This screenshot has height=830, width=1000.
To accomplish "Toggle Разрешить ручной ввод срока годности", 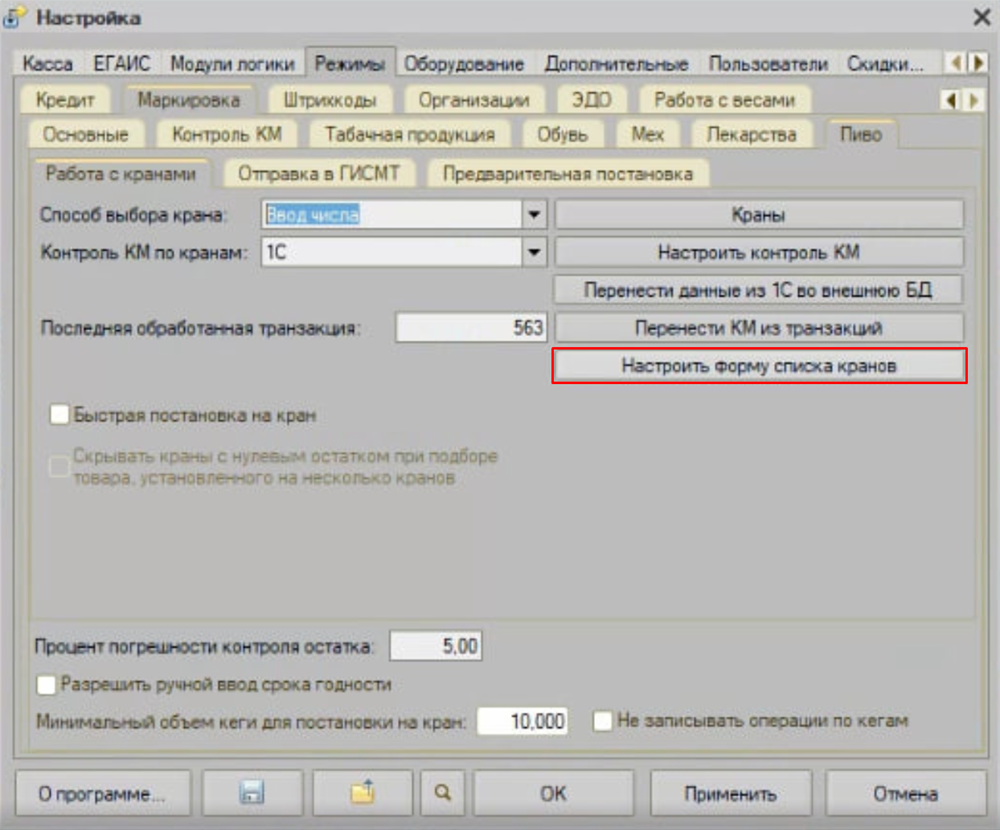I will tap(47, 685).
